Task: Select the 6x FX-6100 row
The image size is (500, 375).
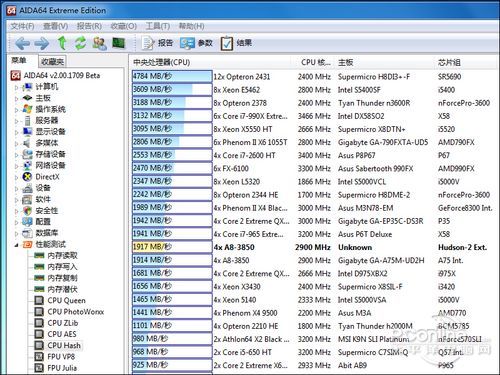Action: [313, 168]
